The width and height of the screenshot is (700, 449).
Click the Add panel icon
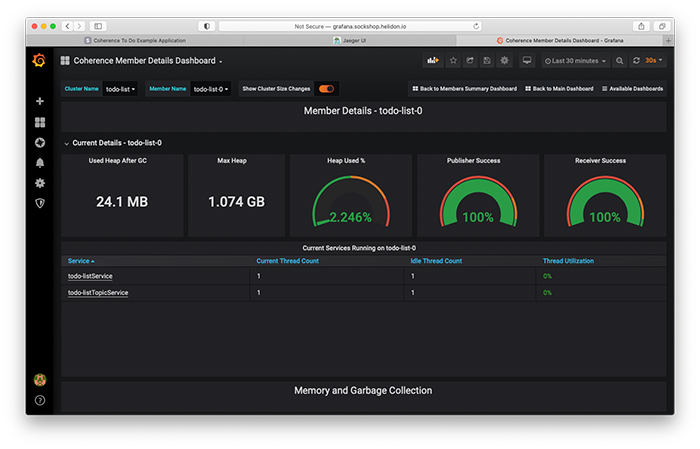coord(433,60)
